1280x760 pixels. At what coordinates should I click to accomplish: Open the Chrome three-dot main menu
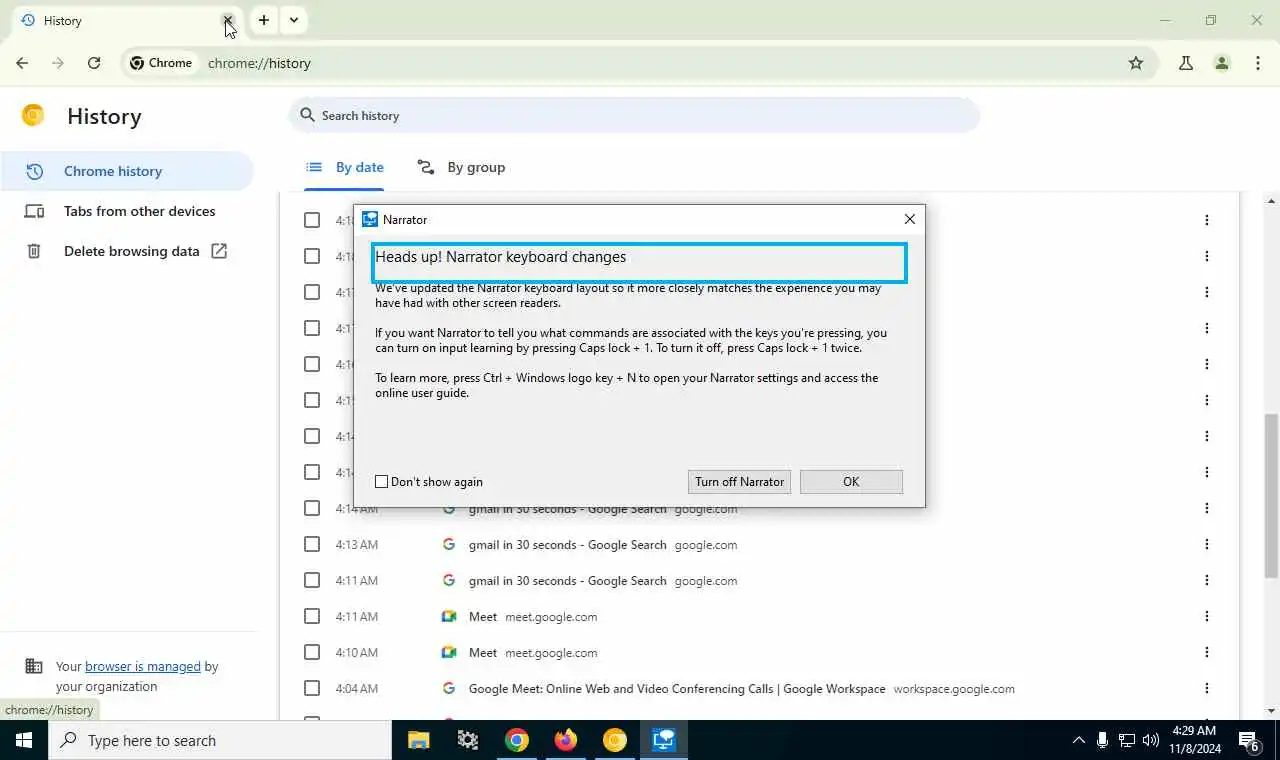click(x=1258, y=63)
